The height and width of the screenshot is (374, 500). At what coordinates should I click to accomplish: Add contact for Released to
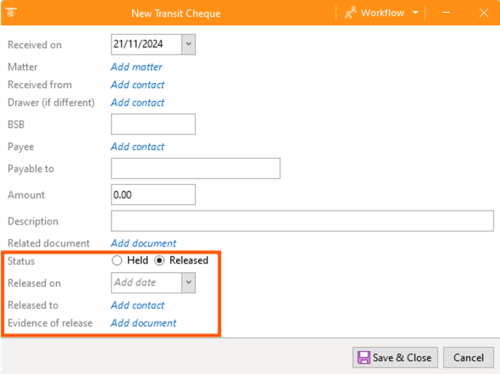point(137,305)
